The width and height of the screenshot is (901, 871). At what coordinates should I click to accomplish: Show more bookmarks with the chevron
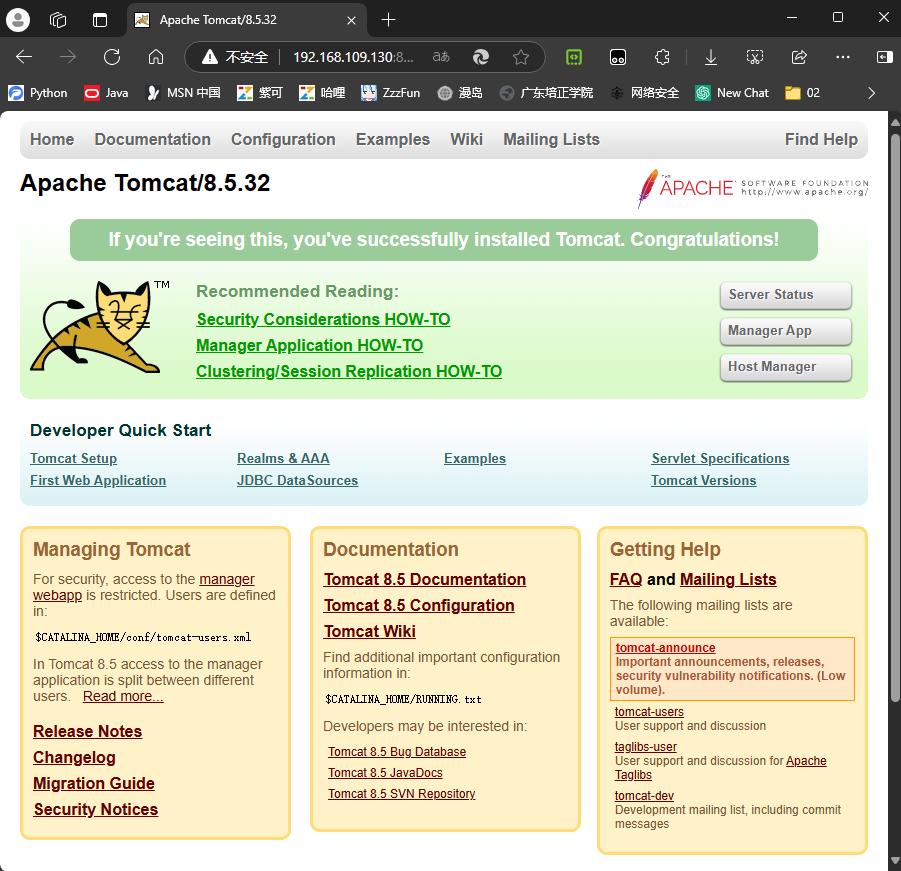click(872, 93)
